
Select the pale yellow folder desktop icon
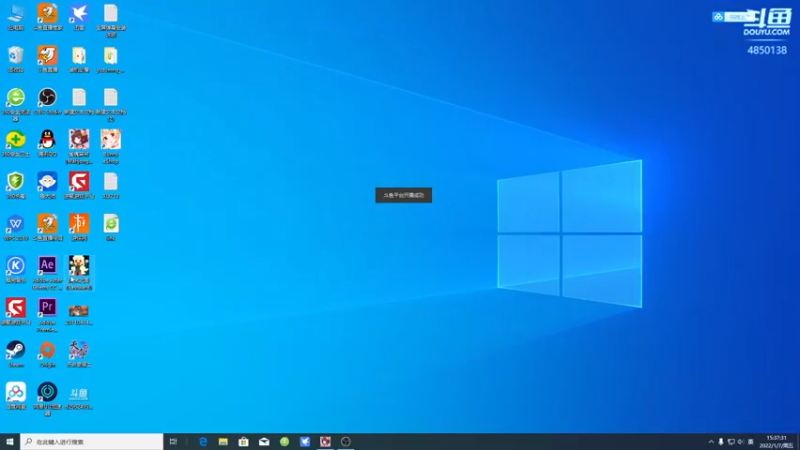click(x=79, y=59)
